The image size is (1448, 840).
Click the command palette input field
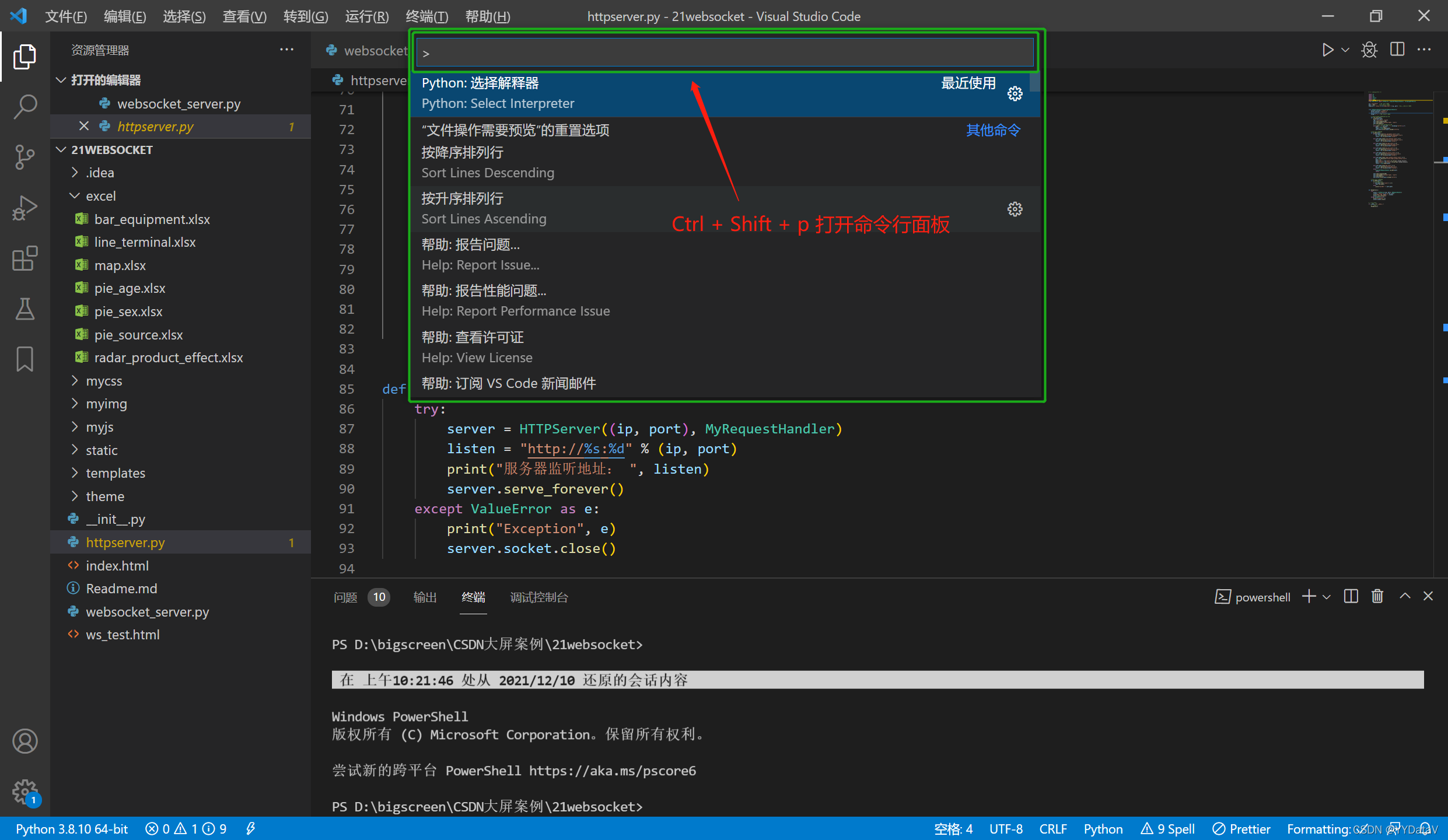(x=723, y=52)
